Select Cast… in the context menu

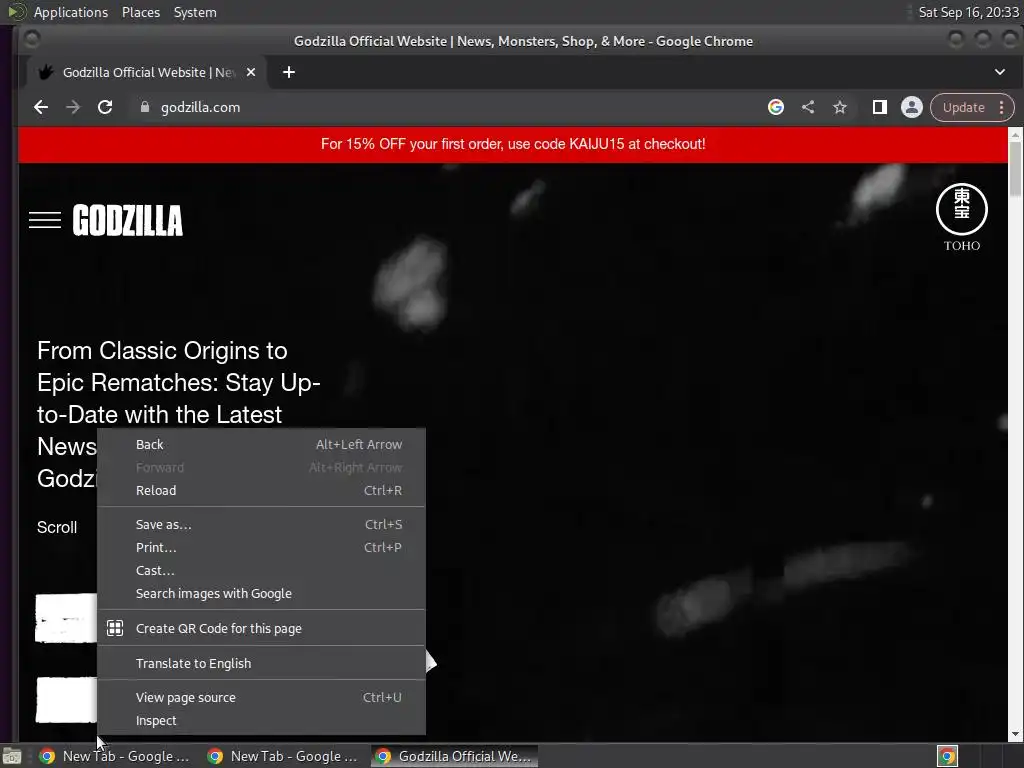(x=261, y=570)
